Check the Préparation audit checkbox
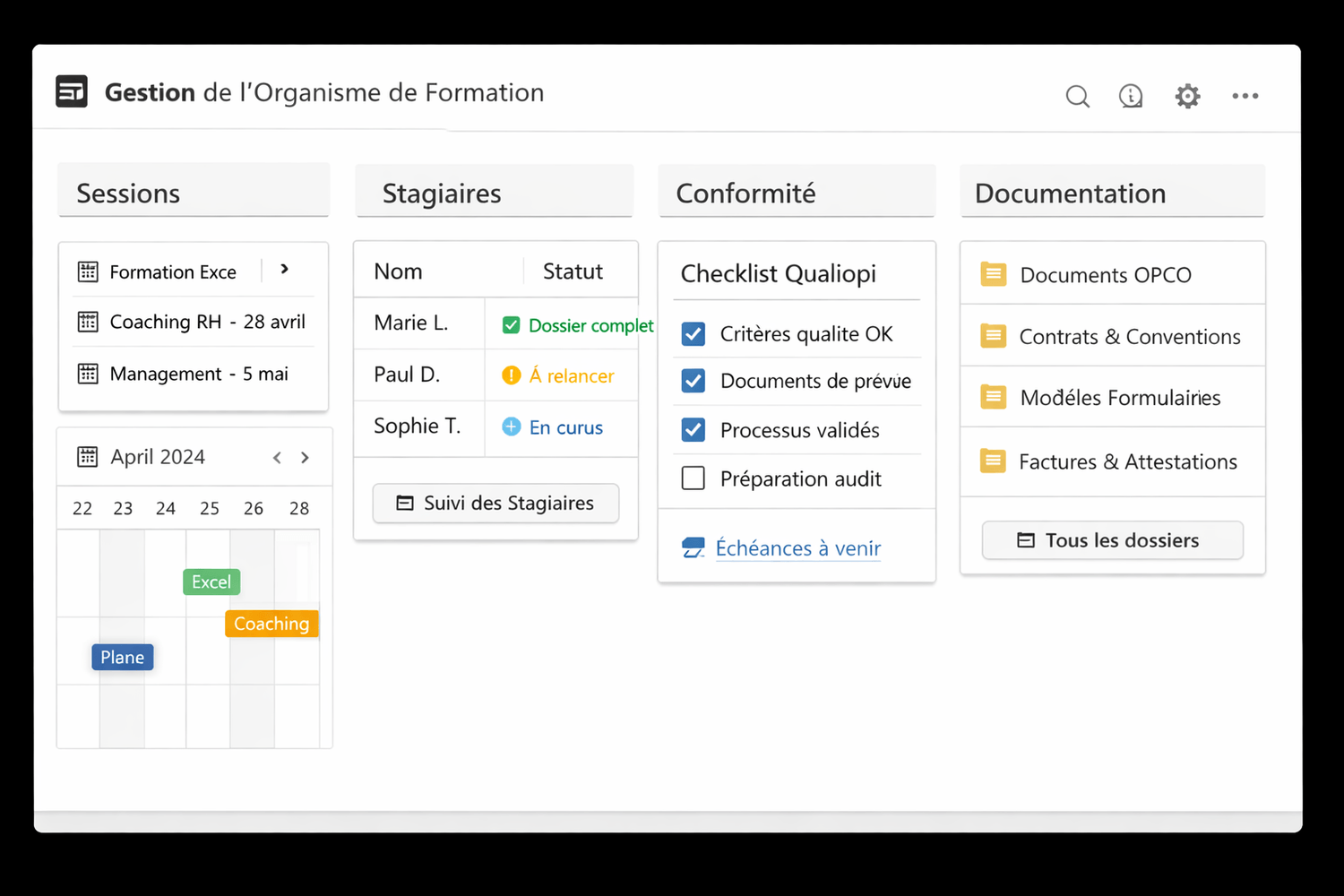 tap(694, 478)
